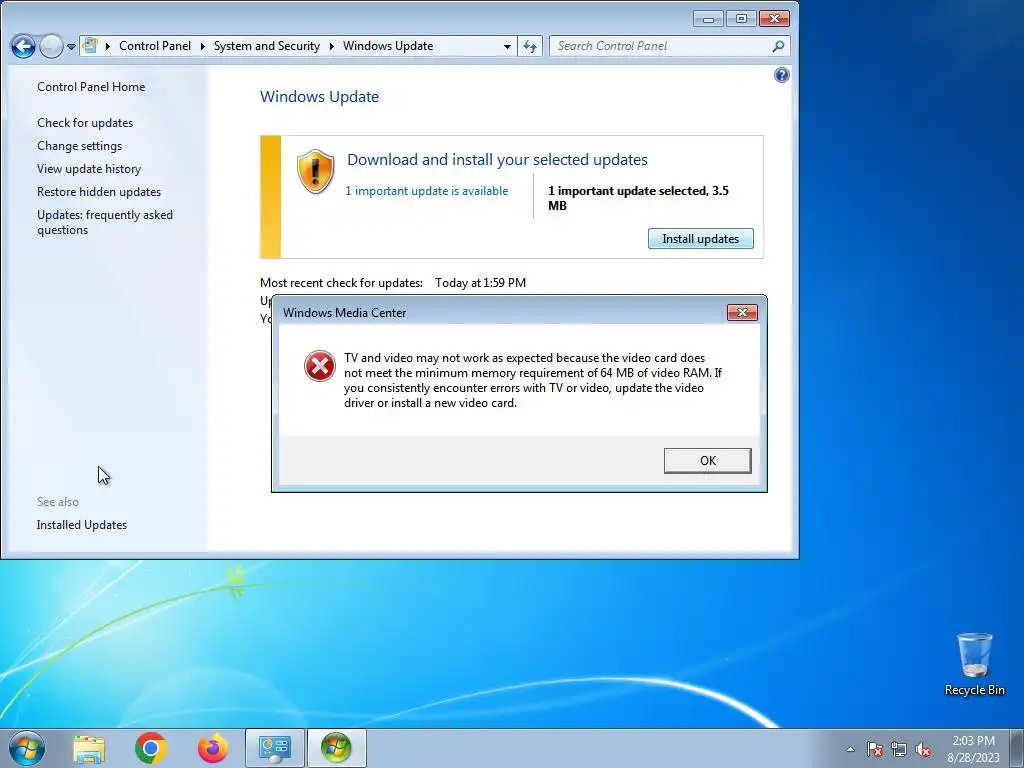The image size is (1024, 768).
Task: Go back using the Back arrow button
Action: [x=24, y=46]
